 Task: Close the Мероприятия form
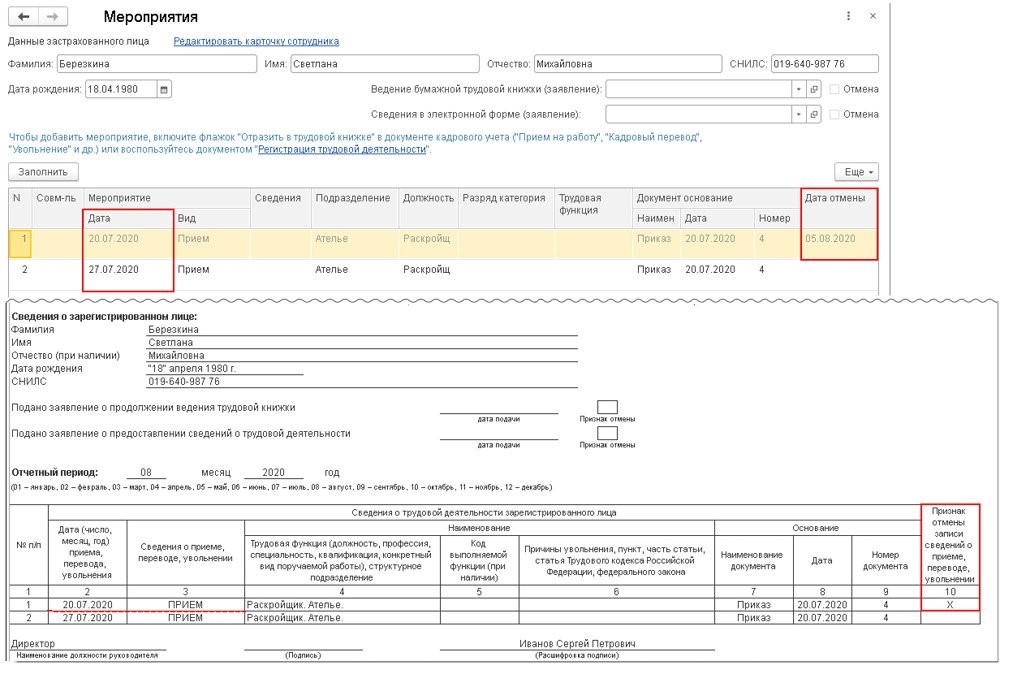point(873,17)
